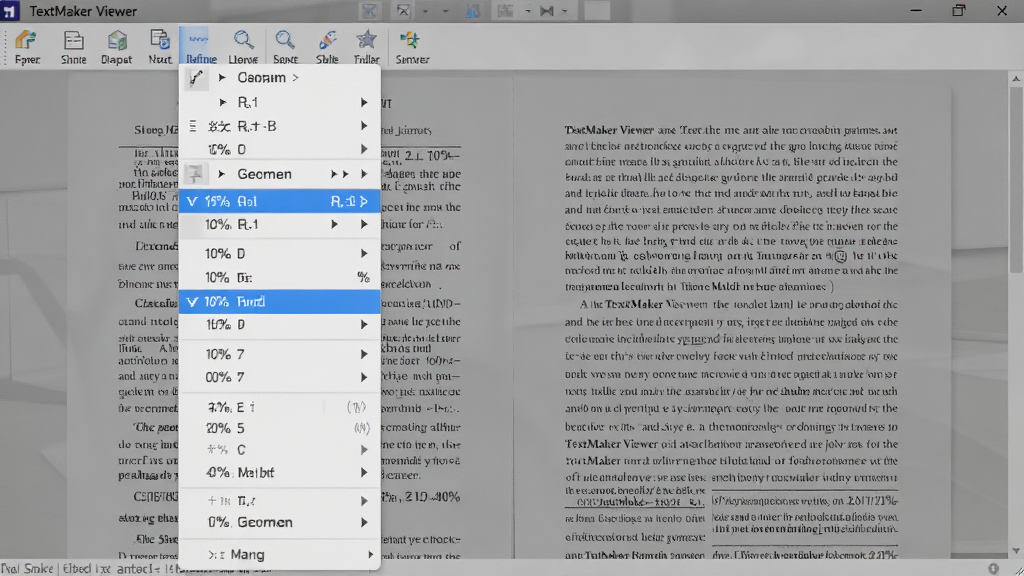Click the small icon at status bar right end
This screenshot has width=1024, height=576.
[993, 569]
